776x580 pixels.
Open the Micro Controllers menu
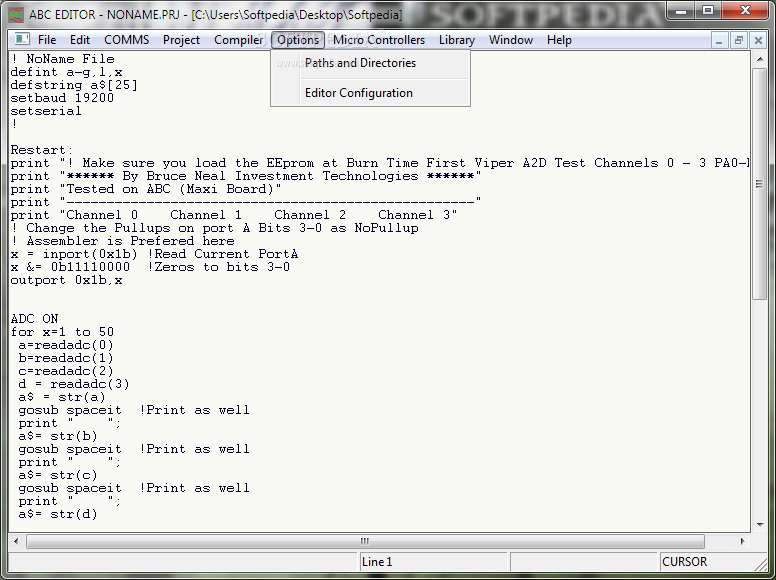coord(379,40)
